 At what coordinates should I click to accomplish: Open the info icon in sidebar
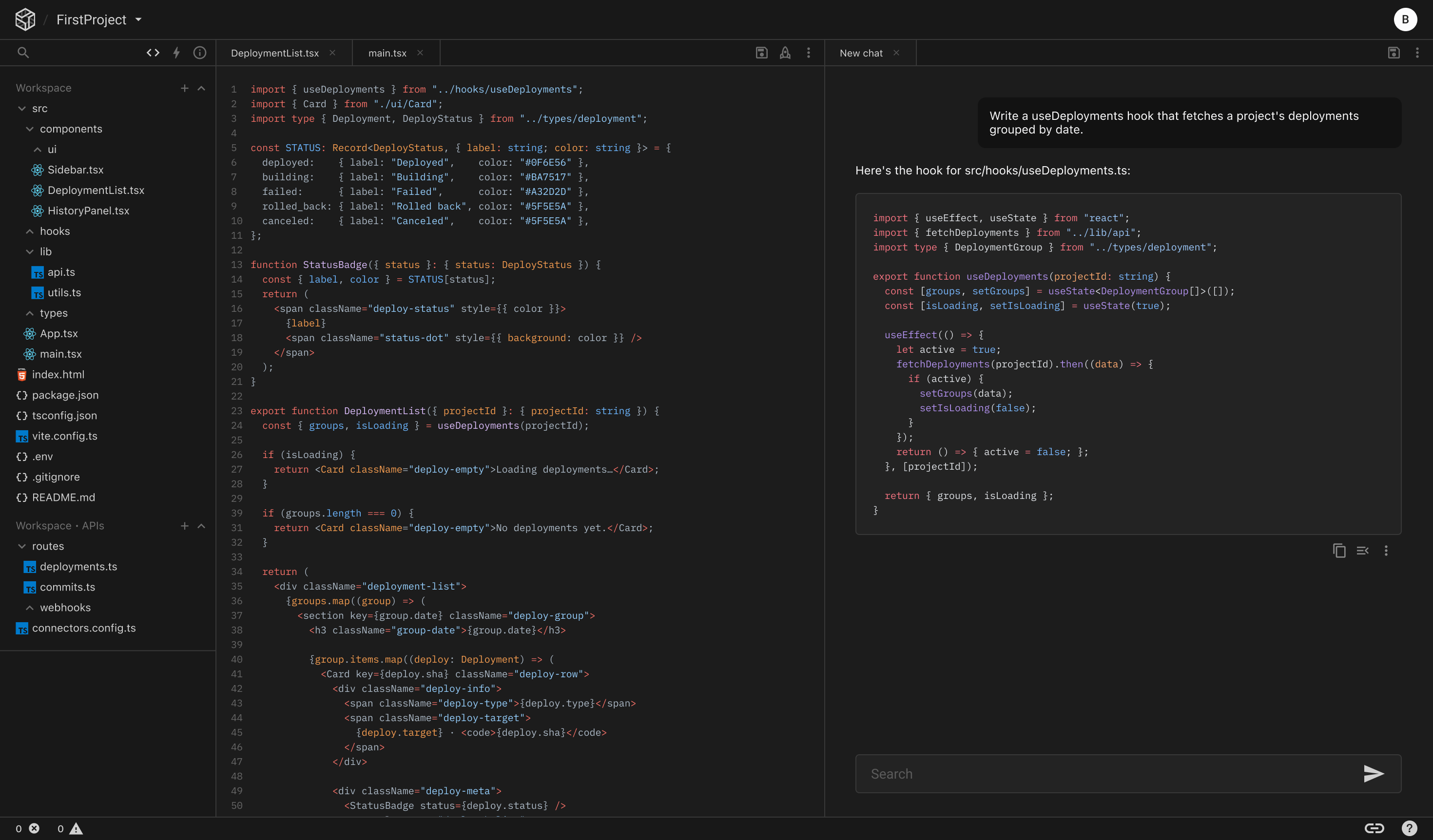(x=200, y=53)
